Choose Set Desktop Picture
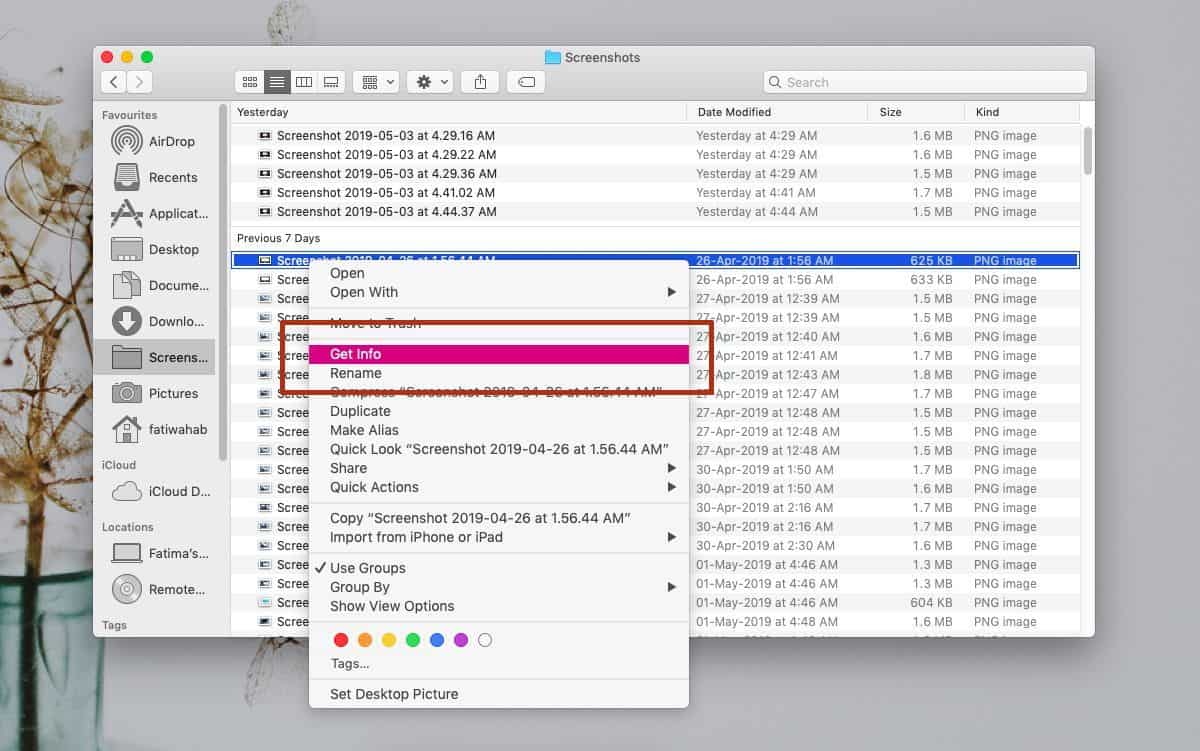The width and height of the screenshot is (1200, 751). [x=499, y=694]
